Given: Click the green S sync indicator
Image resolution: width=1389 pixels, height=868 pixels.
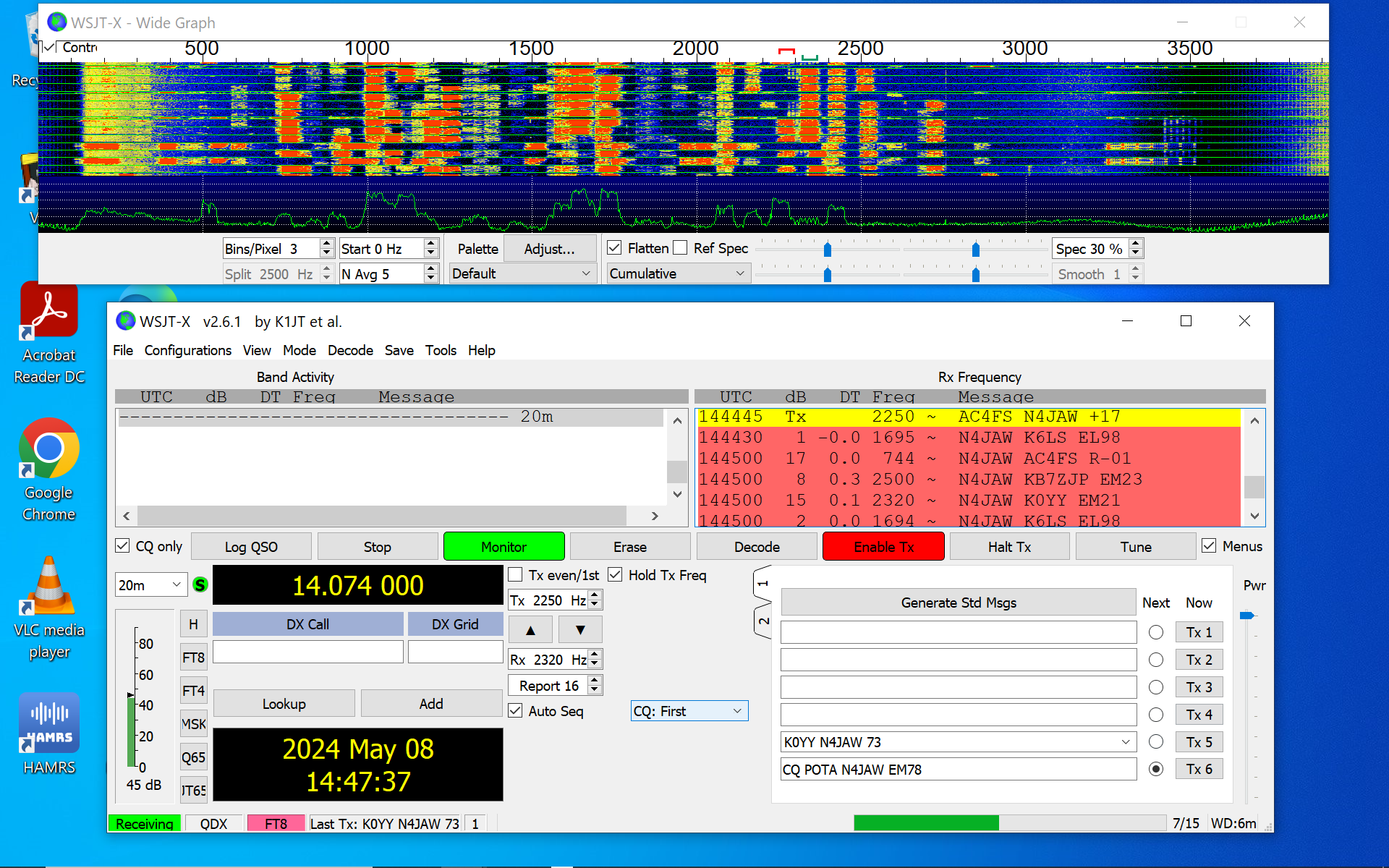Looking at the screenshot, I should point(200,585).
